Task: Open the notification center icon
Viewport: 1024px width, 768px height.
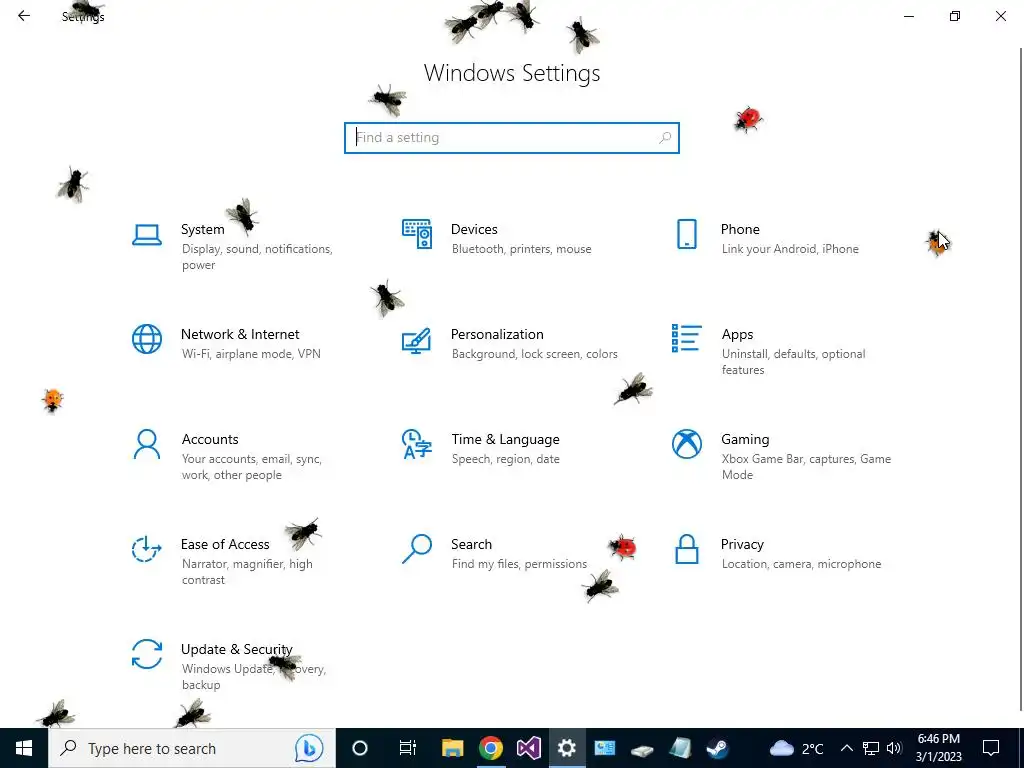Action: (x=991, y=748)
